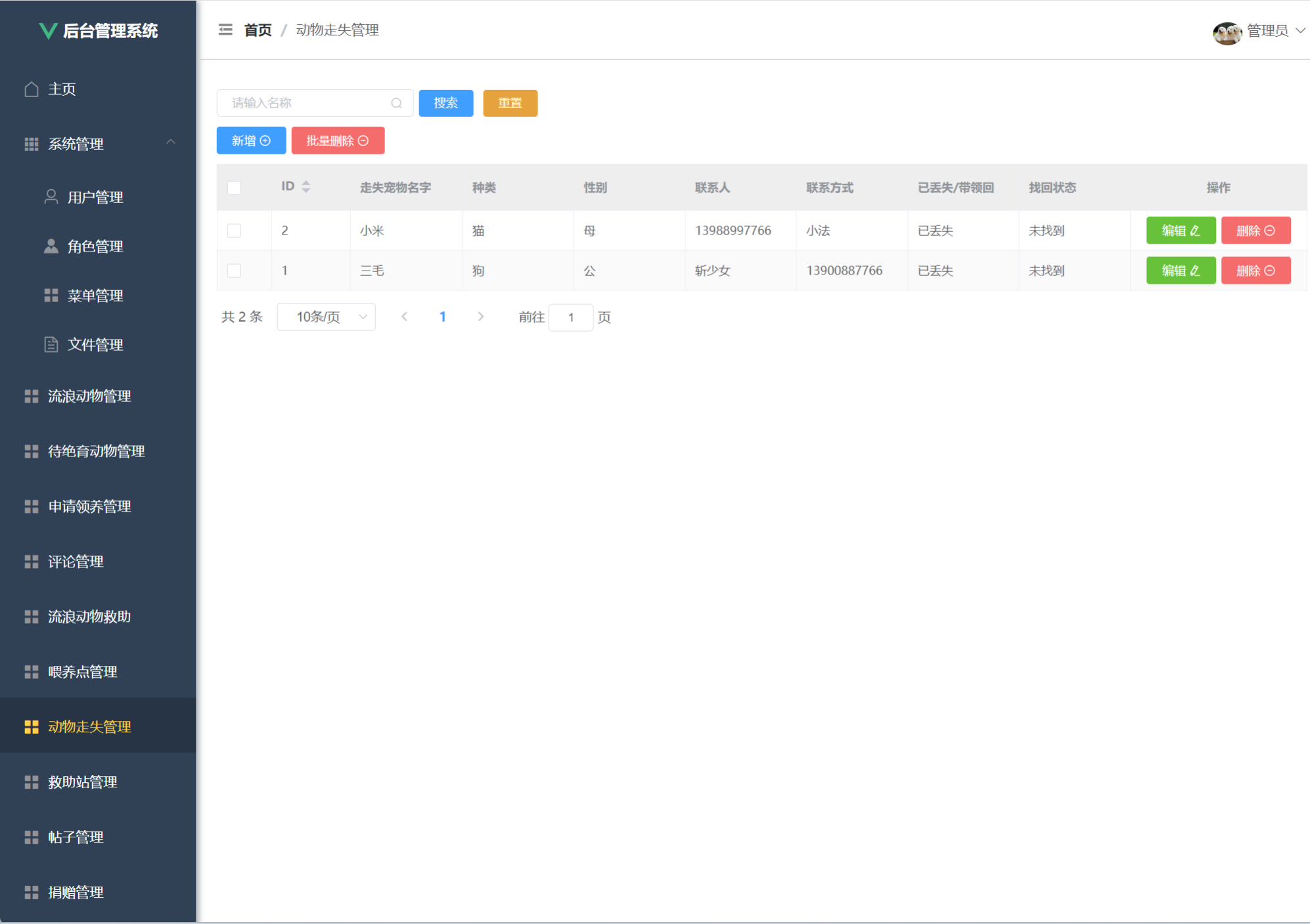
Task: Click the blue 搜索 button
Action: tap(446, 103)
